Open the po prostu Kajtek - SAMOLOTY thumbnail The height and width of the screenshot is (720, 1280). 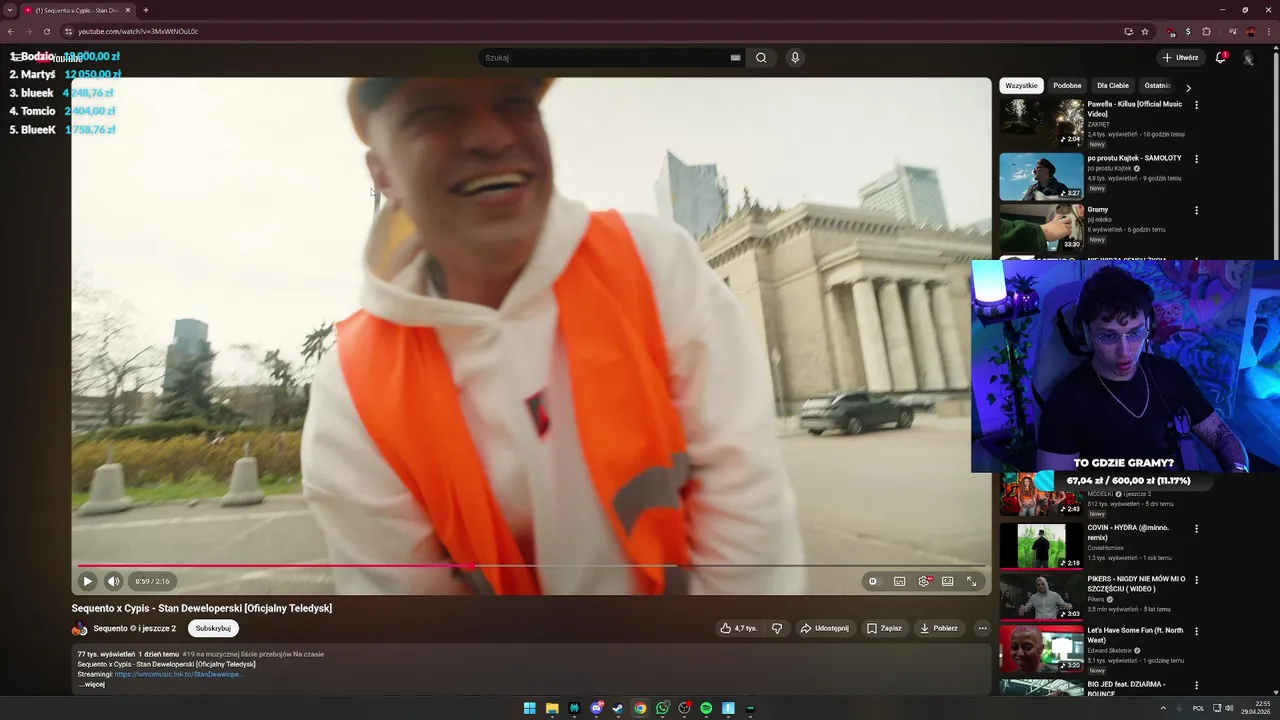pos(1041,176)
